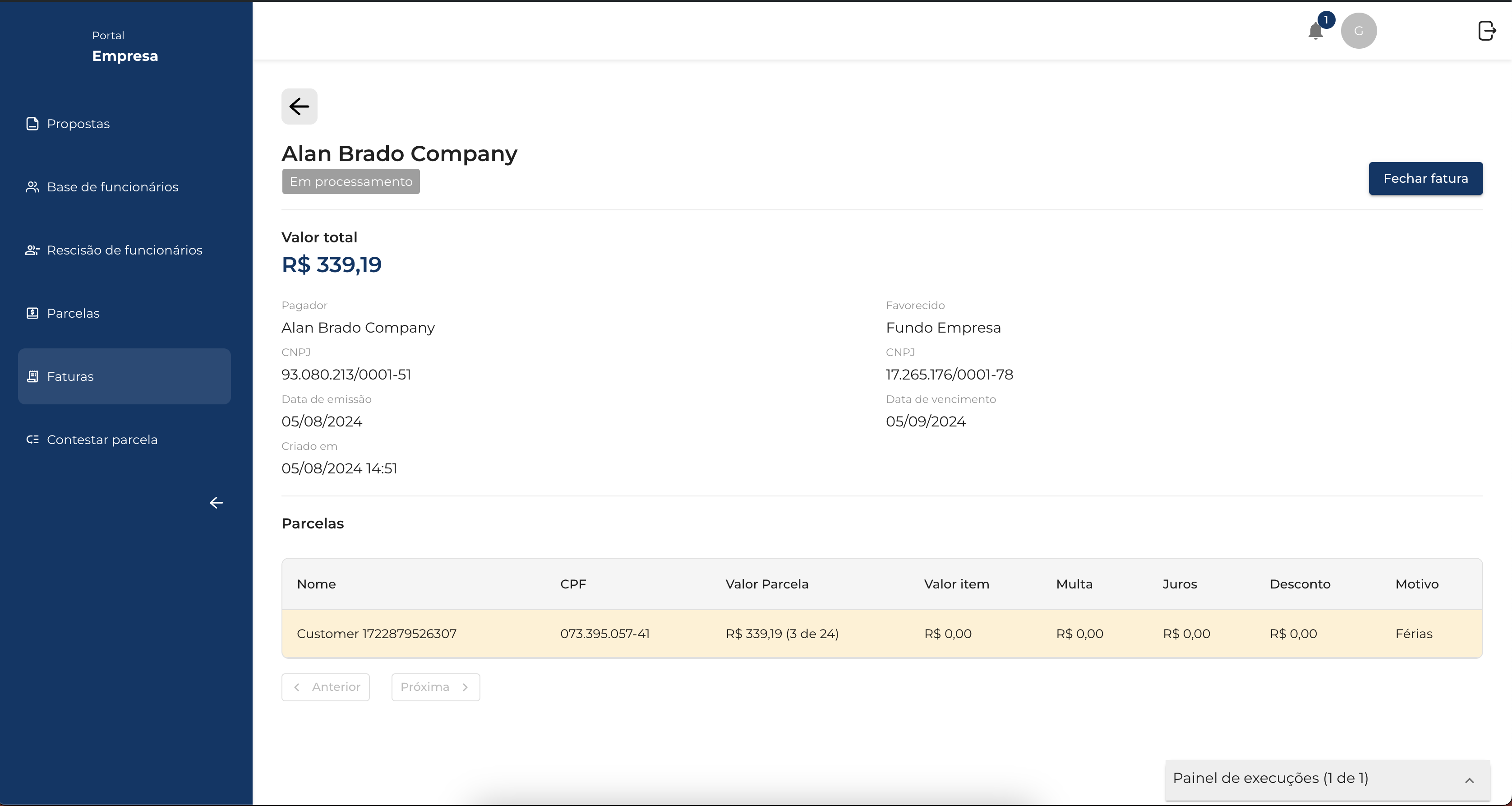Click the Nome column header
Viewport: 1512px width, 806px height.
(316, 584)
